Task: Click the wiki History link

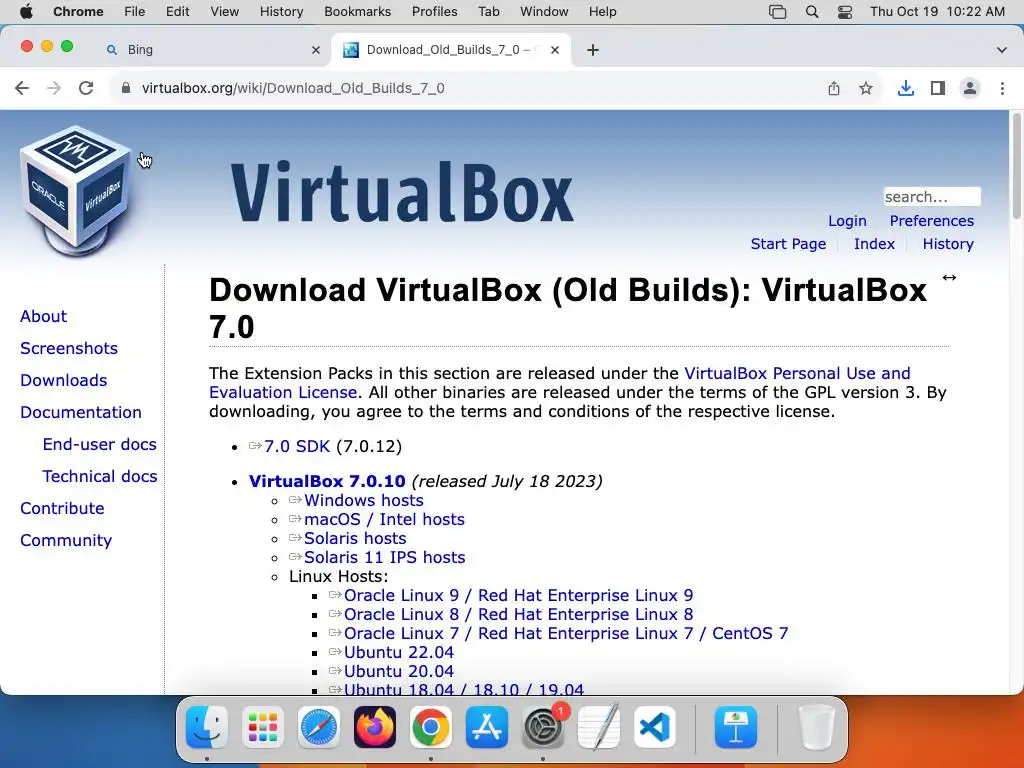Action: 948,244
